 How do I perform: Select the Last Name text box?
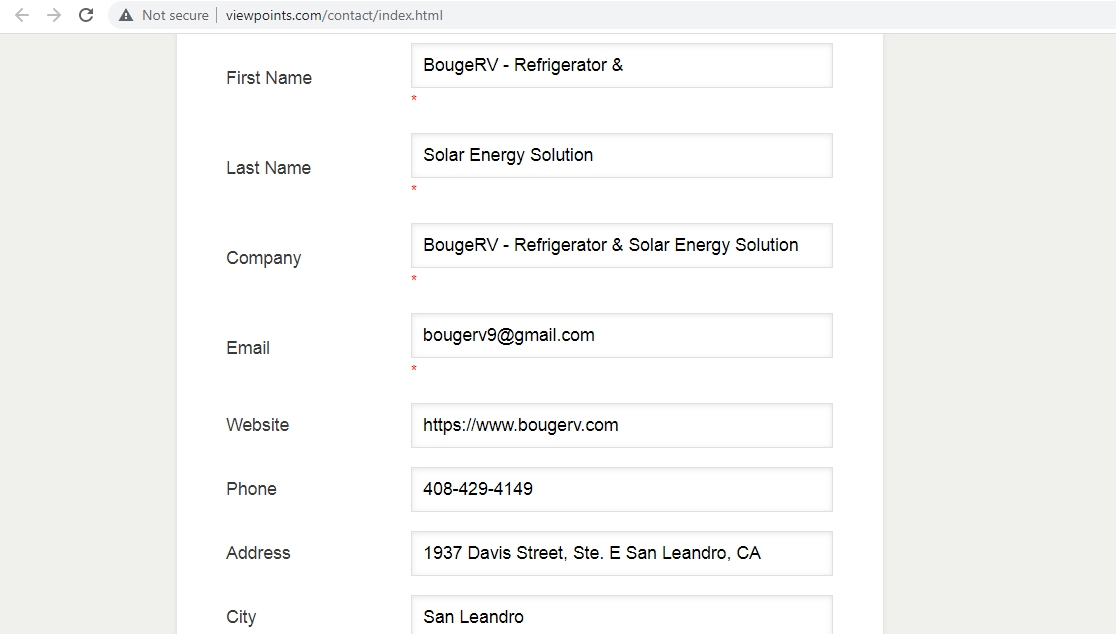[621, 155]
